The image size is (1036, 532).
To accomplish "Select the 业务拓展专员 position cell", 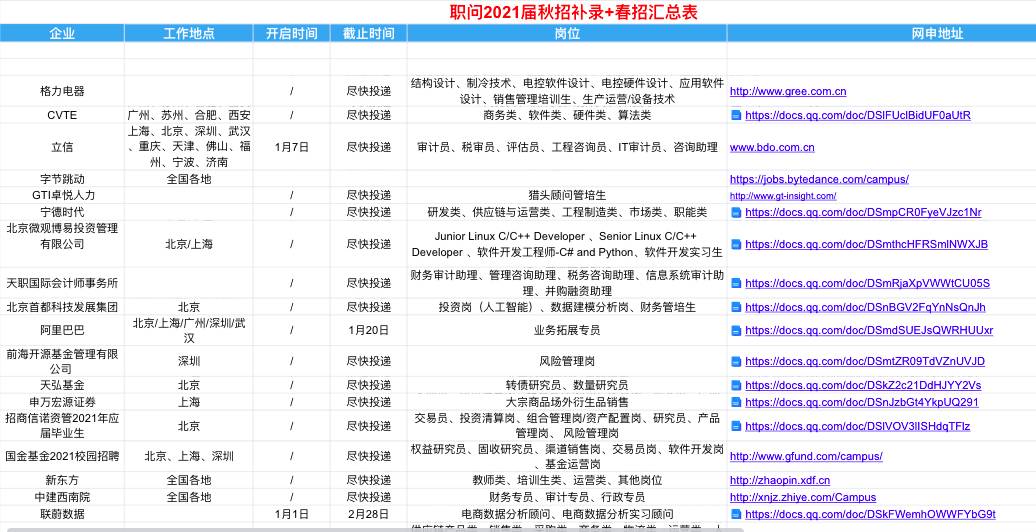I will click(x=567, y=330).
